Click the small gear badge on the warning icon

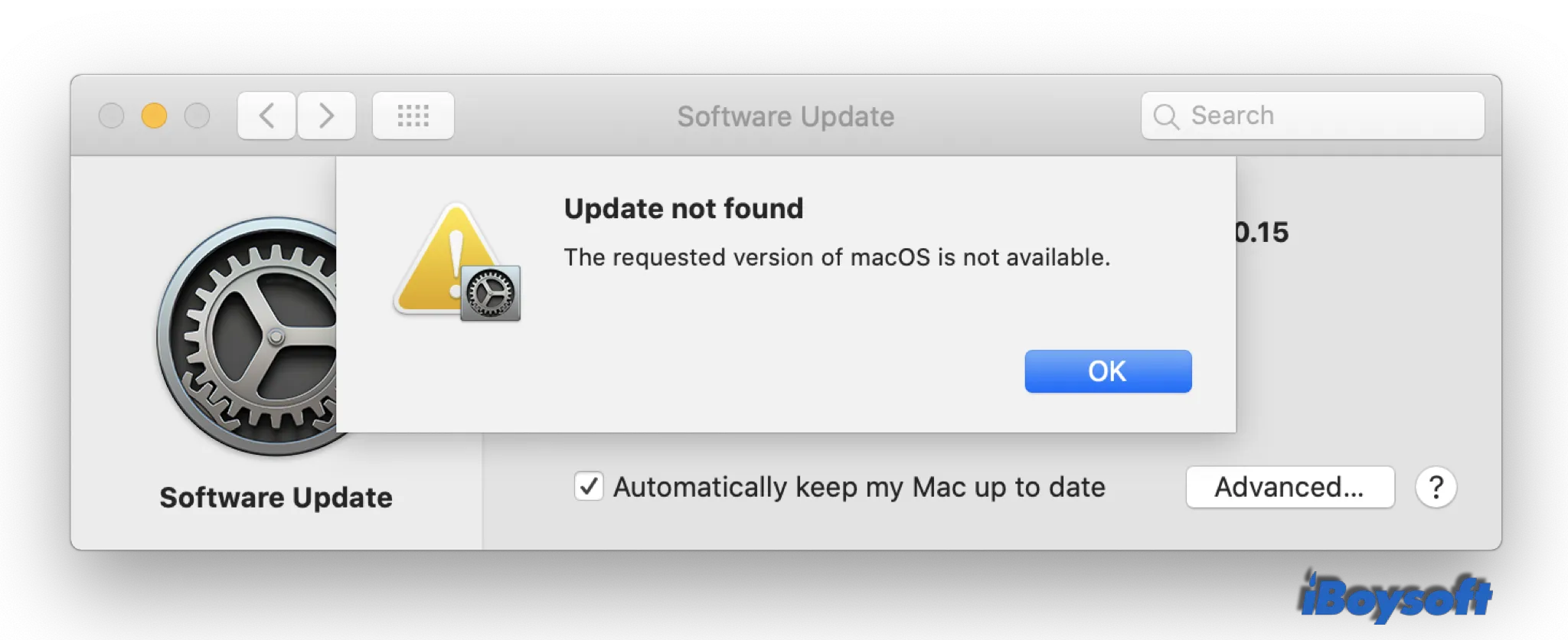click(491, 293)
